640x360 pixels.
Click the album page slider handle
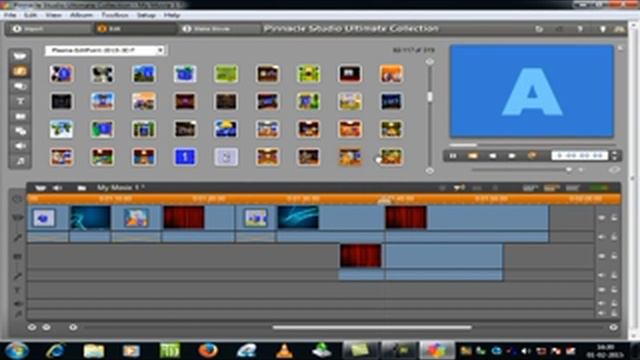tap(429, 97)
